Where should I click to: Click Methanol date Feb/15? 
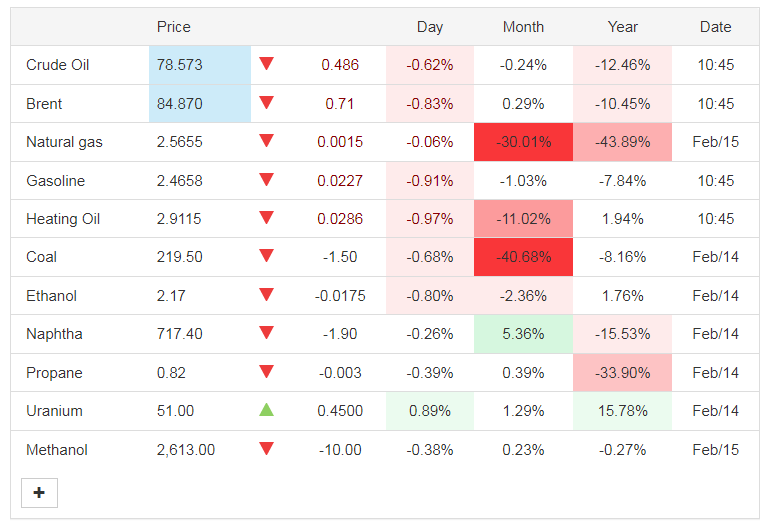click(716, 450)
